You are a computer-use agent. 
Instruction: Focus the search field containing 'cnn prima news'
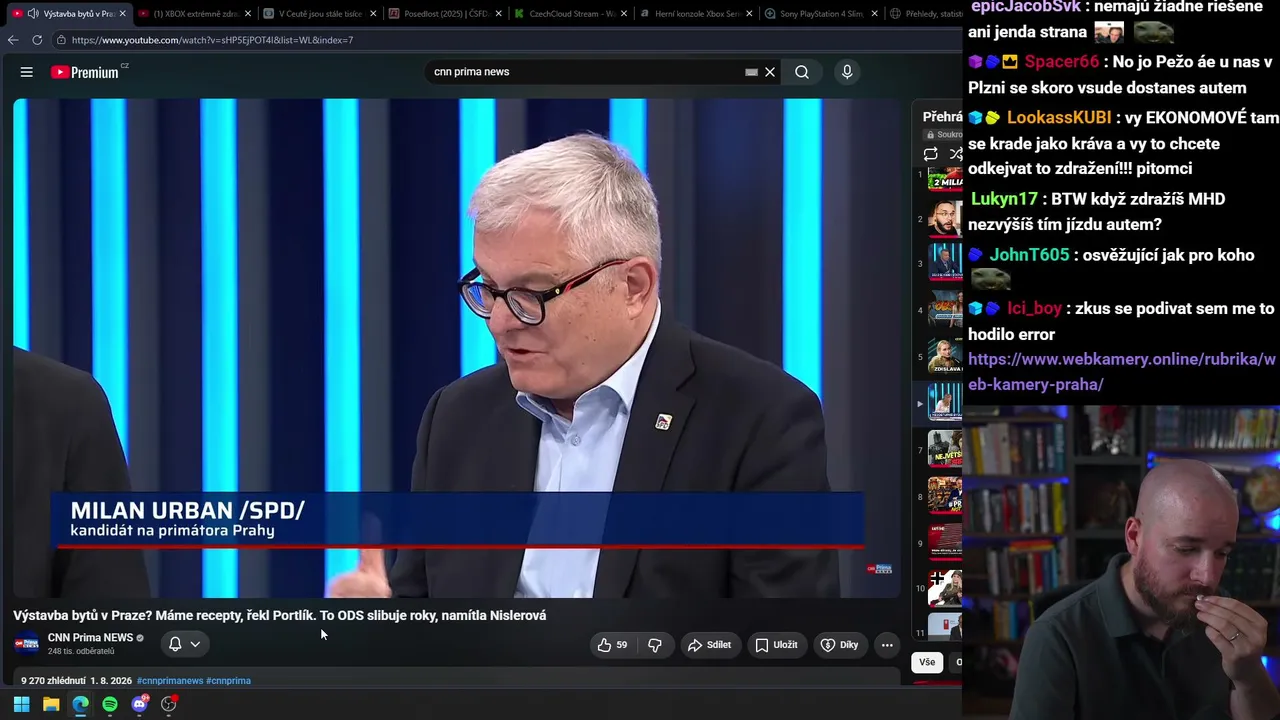[585, 72]
